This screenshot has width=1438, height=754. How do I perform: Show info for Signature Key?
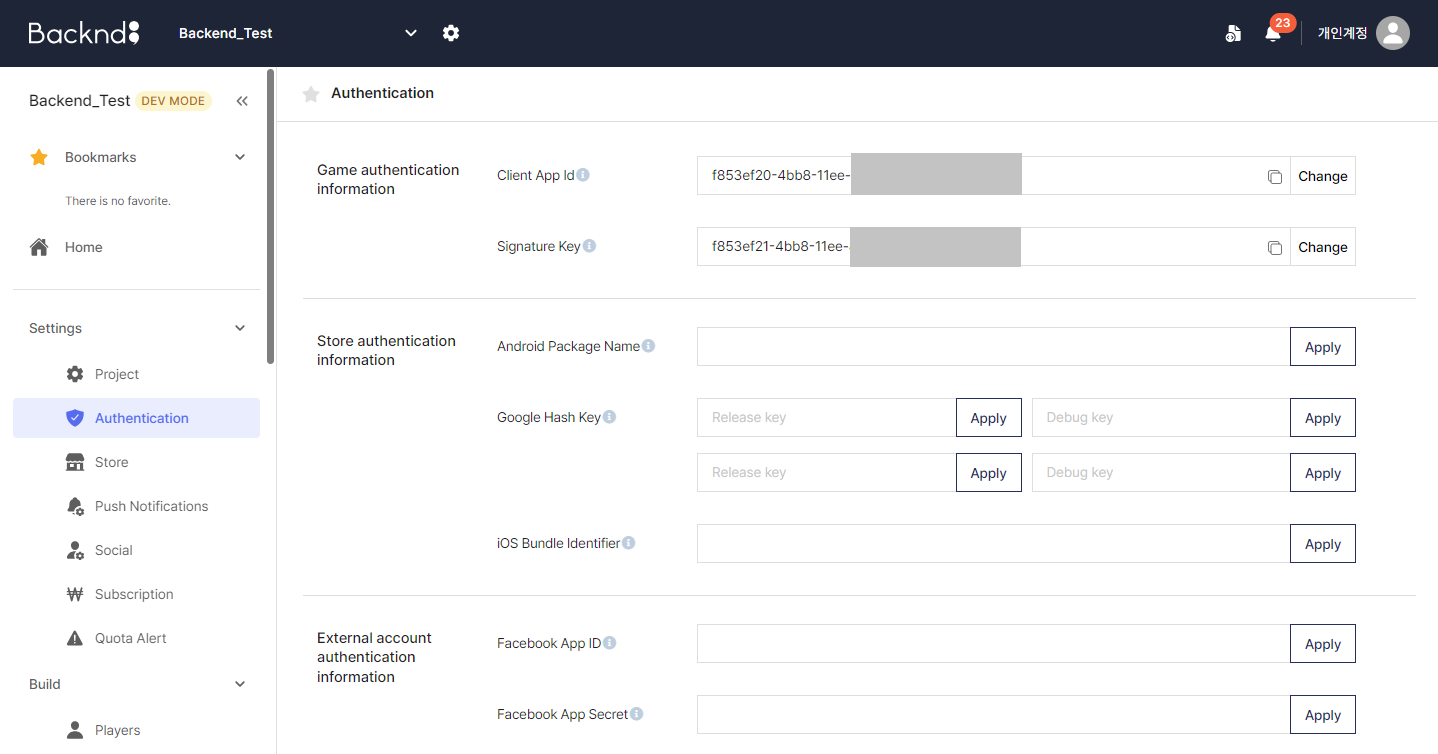(589, 246)
